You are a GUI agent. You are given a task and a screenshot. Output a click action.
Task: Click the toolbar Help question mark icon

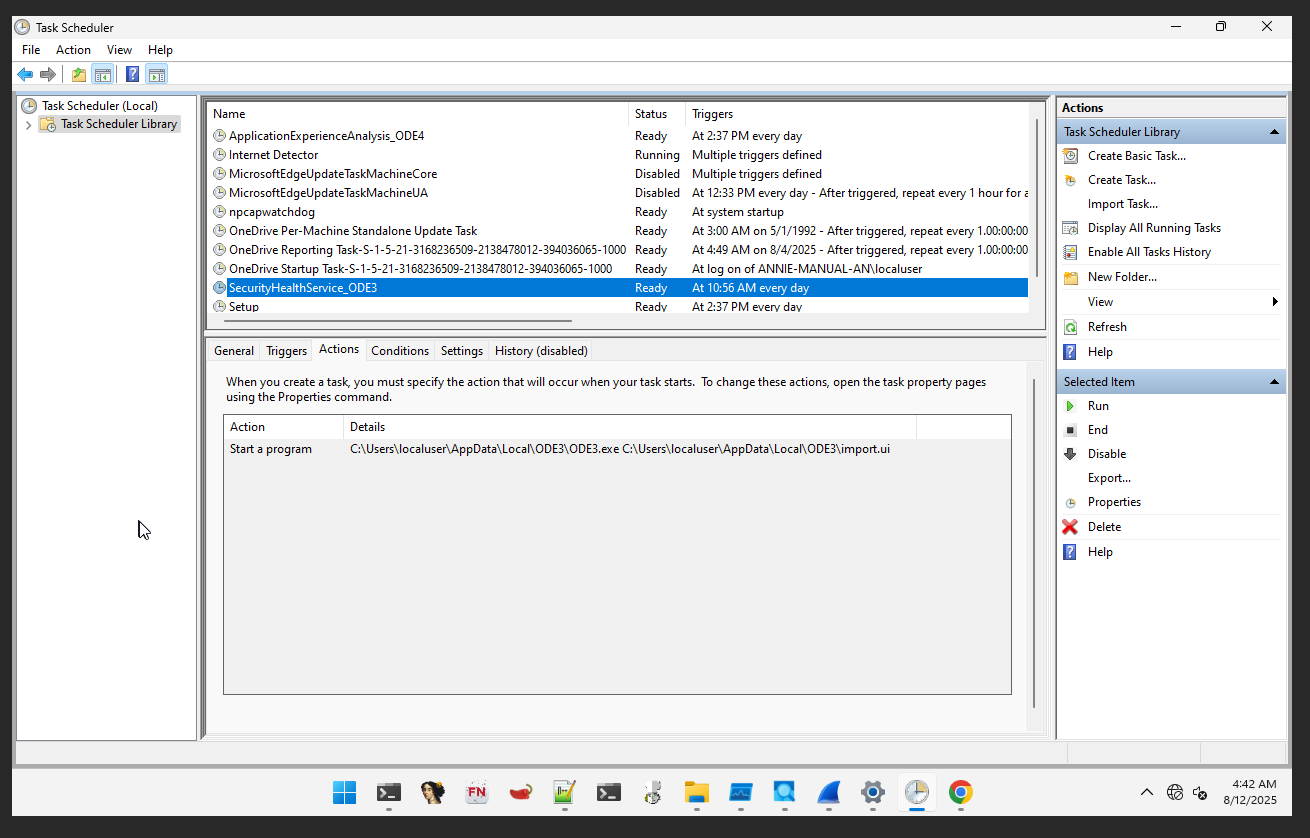[132, 74]
